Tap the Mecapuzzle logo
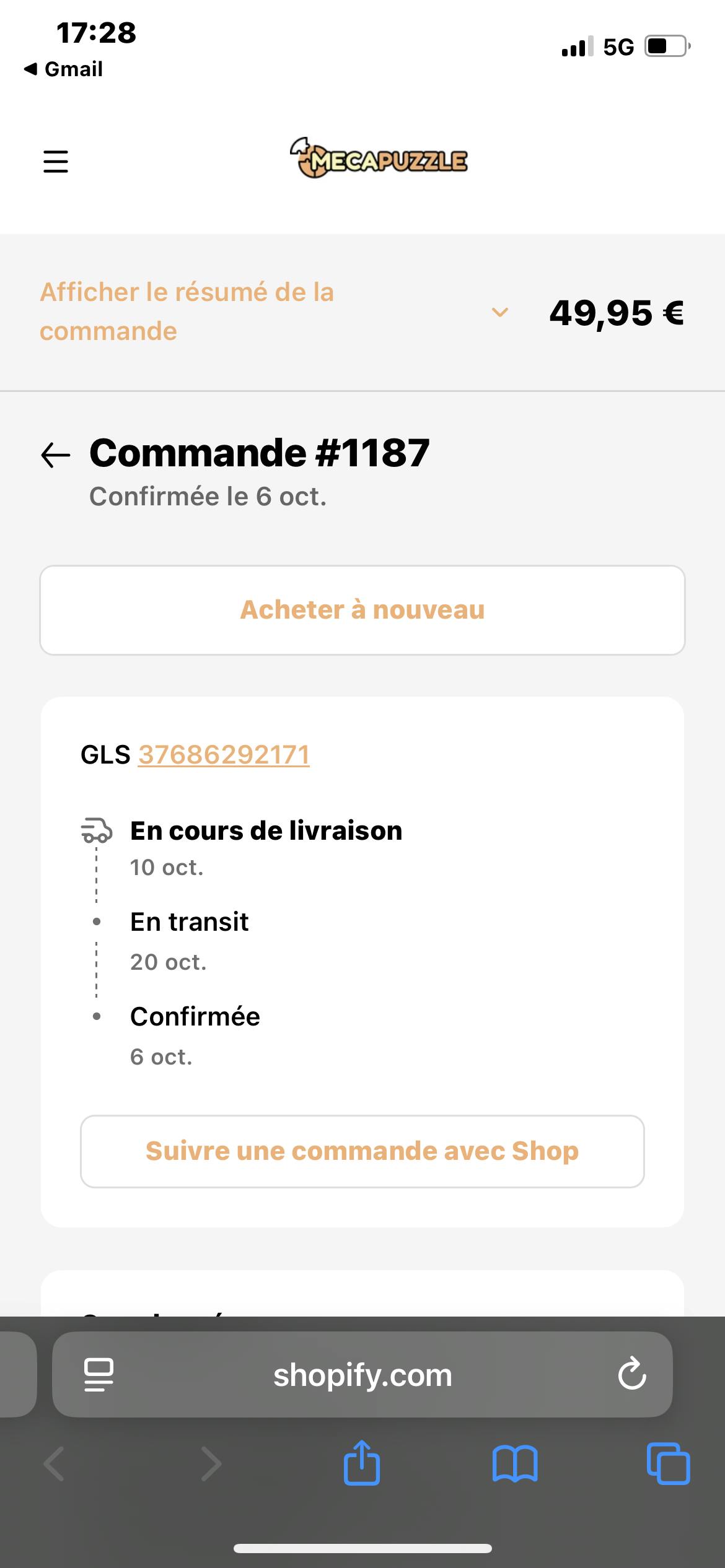This screenshot has height=1568, width=725. pos(379,159)
